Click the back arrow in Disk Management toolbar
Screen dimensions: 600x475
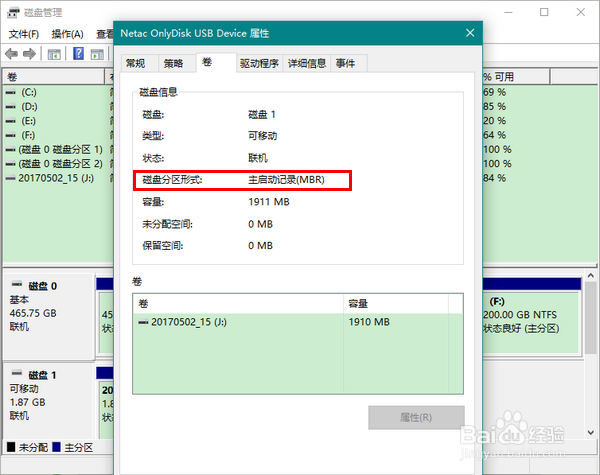(11, 54)
